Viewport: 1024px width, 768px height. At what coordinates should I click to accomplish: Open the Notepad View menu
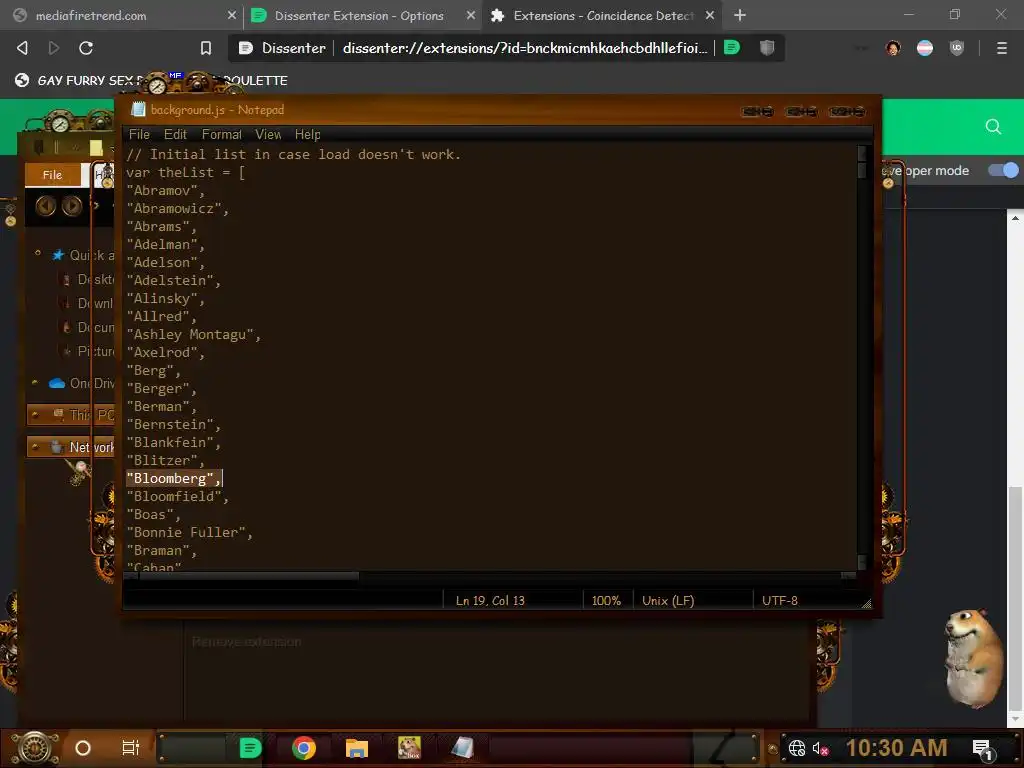point(268,135)
